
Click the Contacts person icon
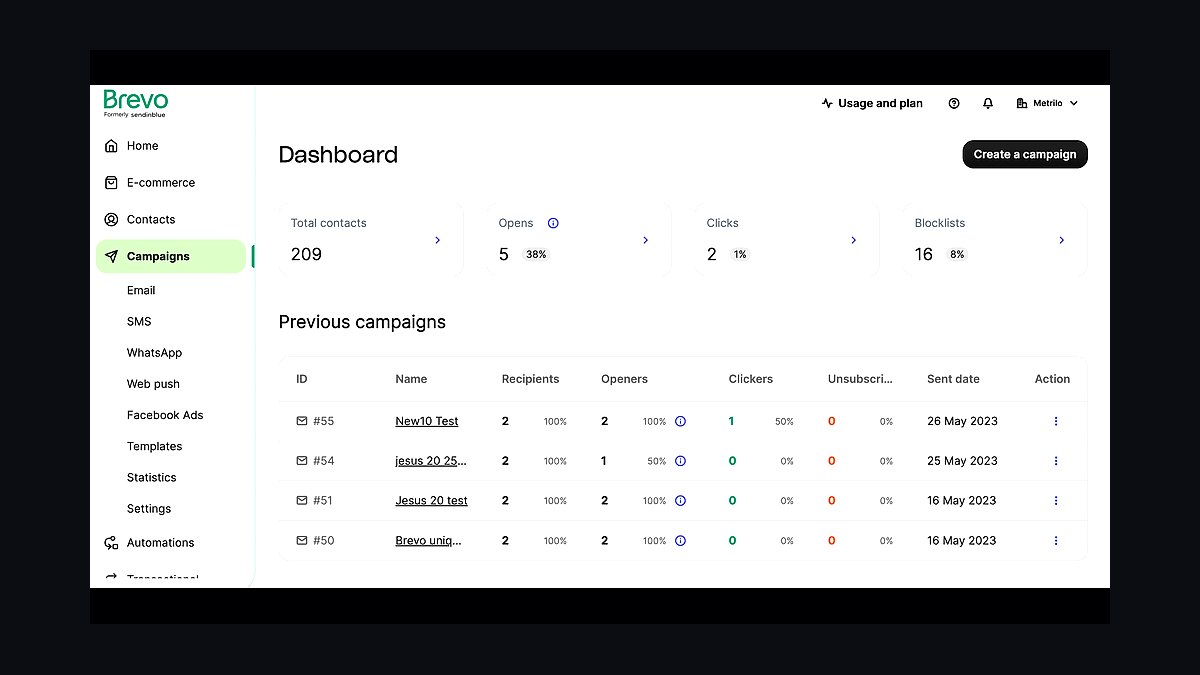click(111, 220)
